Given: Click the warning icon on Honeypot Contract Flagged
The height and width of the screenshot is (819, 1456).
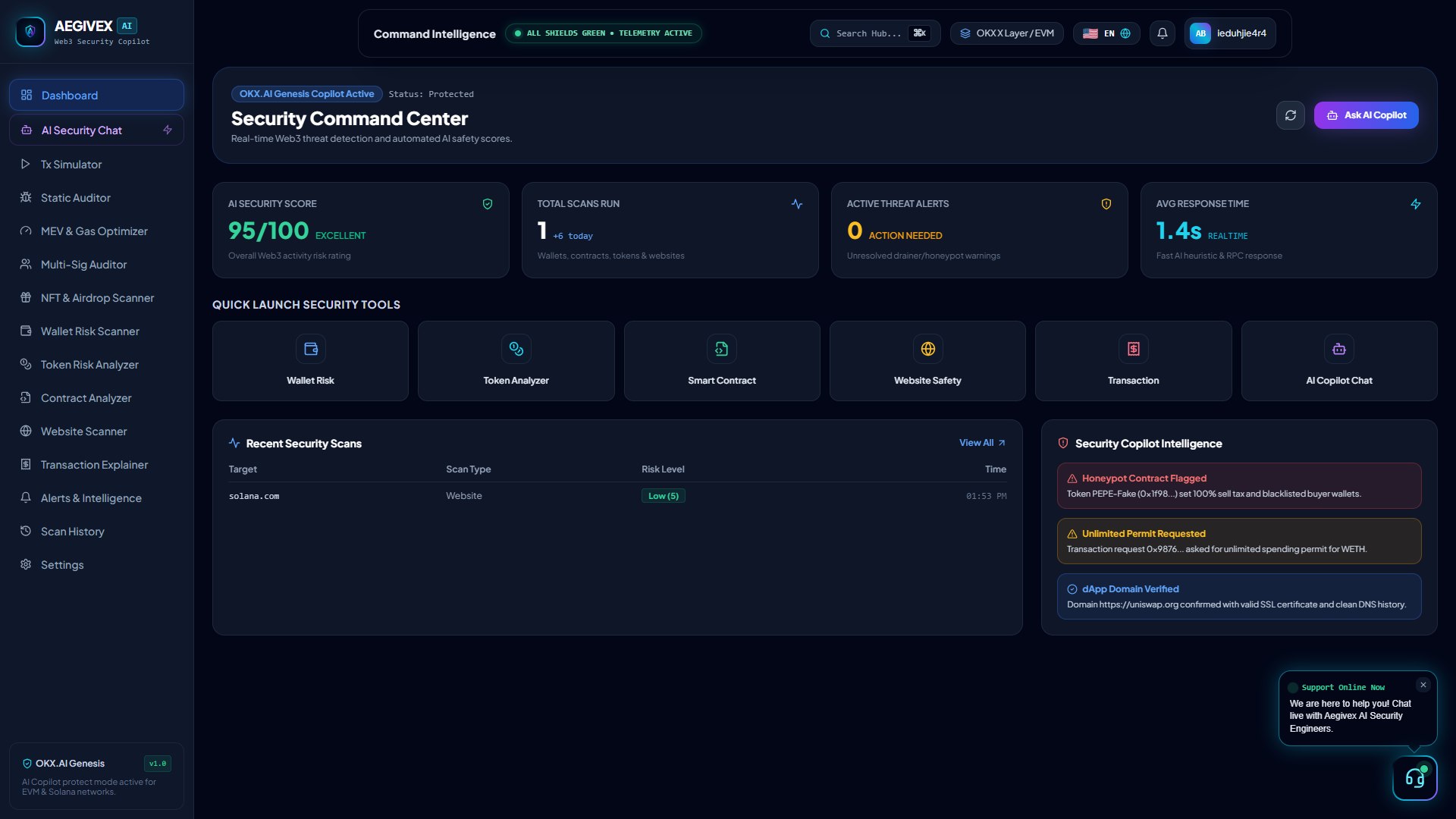Looking at the screenshot, I should [1072, 479].
